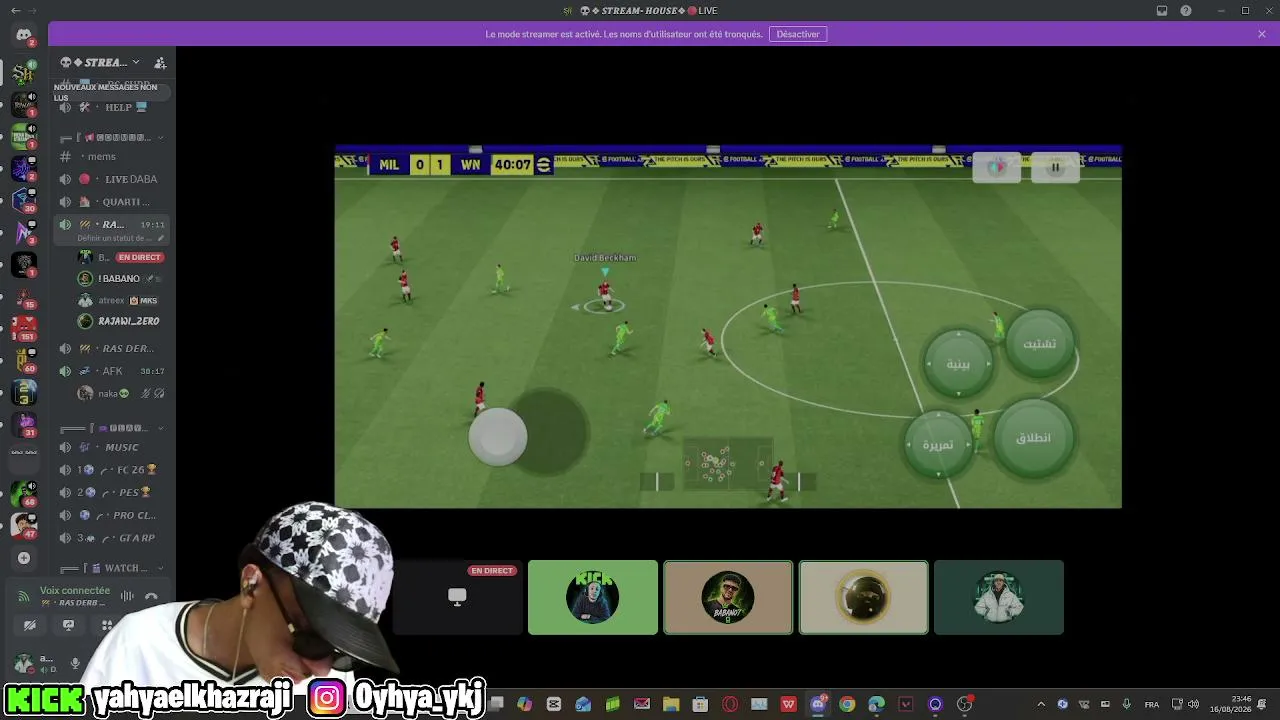This screenshot has height=720, width=1280.
Task: Pause the game with pause button
Action: tap(1055, 167)
